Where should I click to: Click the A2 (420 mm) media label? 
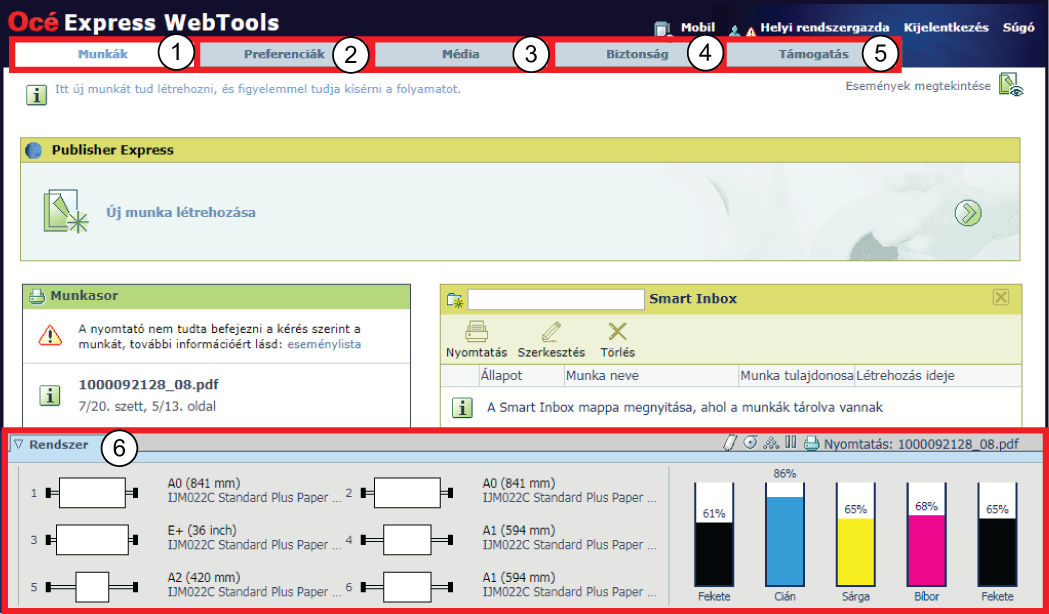coord(203,577)
